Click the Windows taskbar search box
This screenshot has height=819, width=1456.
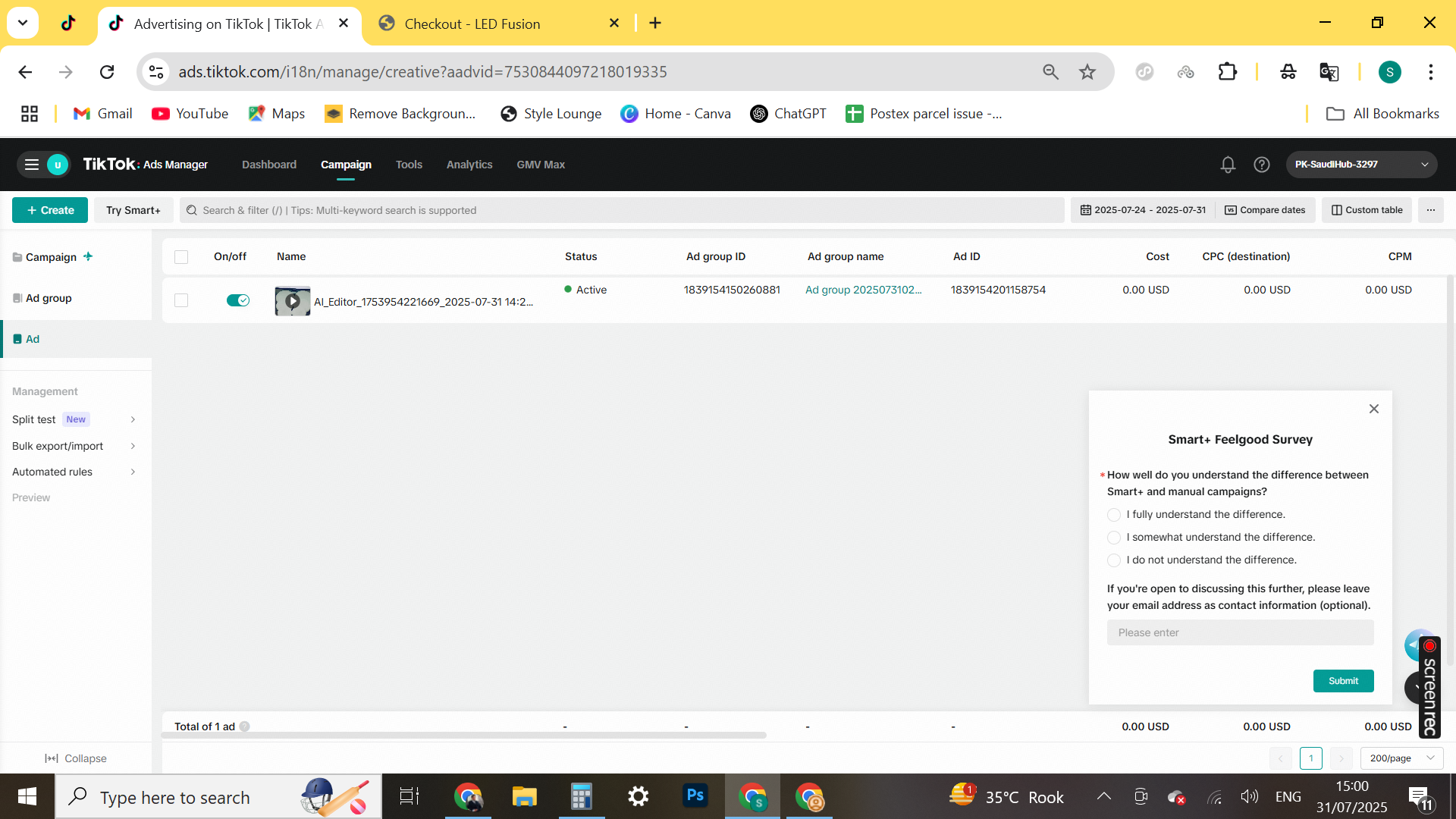click(218, 796)
